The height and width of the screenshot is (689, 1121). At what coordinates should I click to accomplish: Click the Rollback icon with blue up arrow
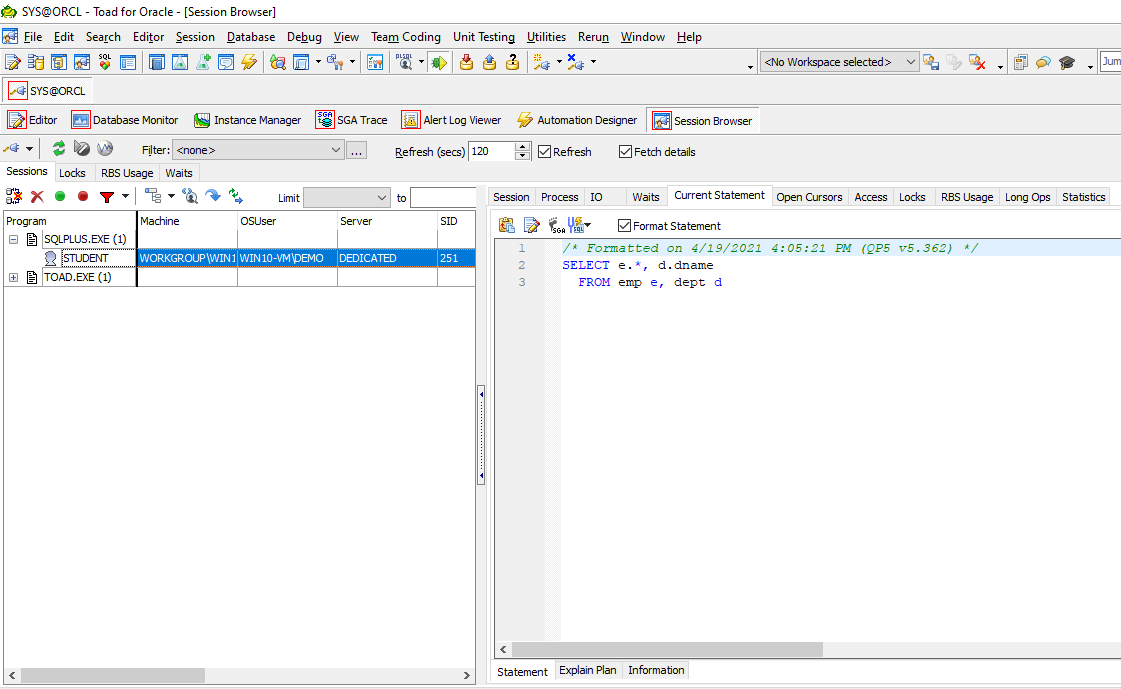tap(489, 62)
